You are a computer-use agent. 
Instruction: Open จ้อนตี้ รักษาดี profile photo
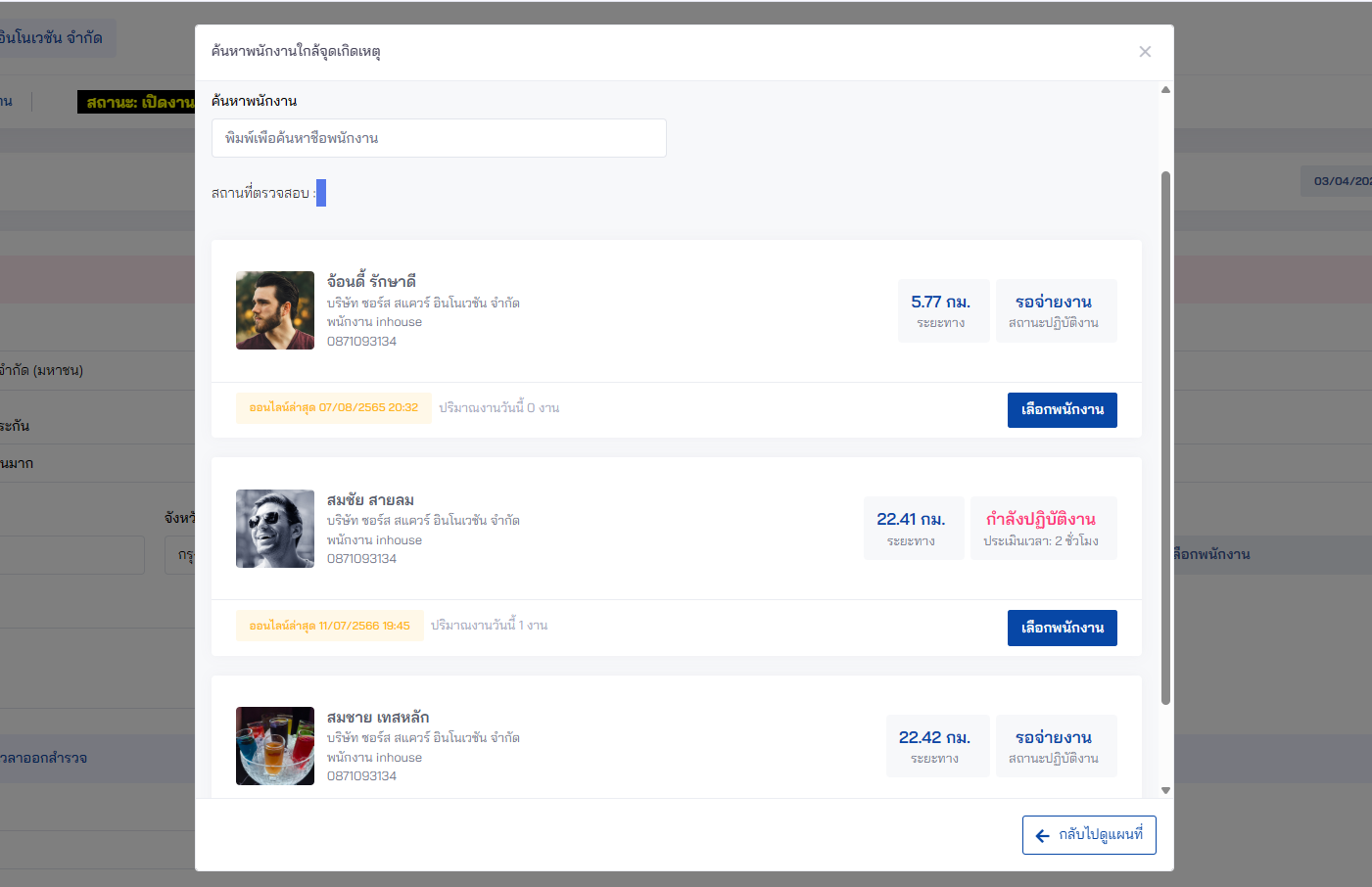(x=275, y=310)
